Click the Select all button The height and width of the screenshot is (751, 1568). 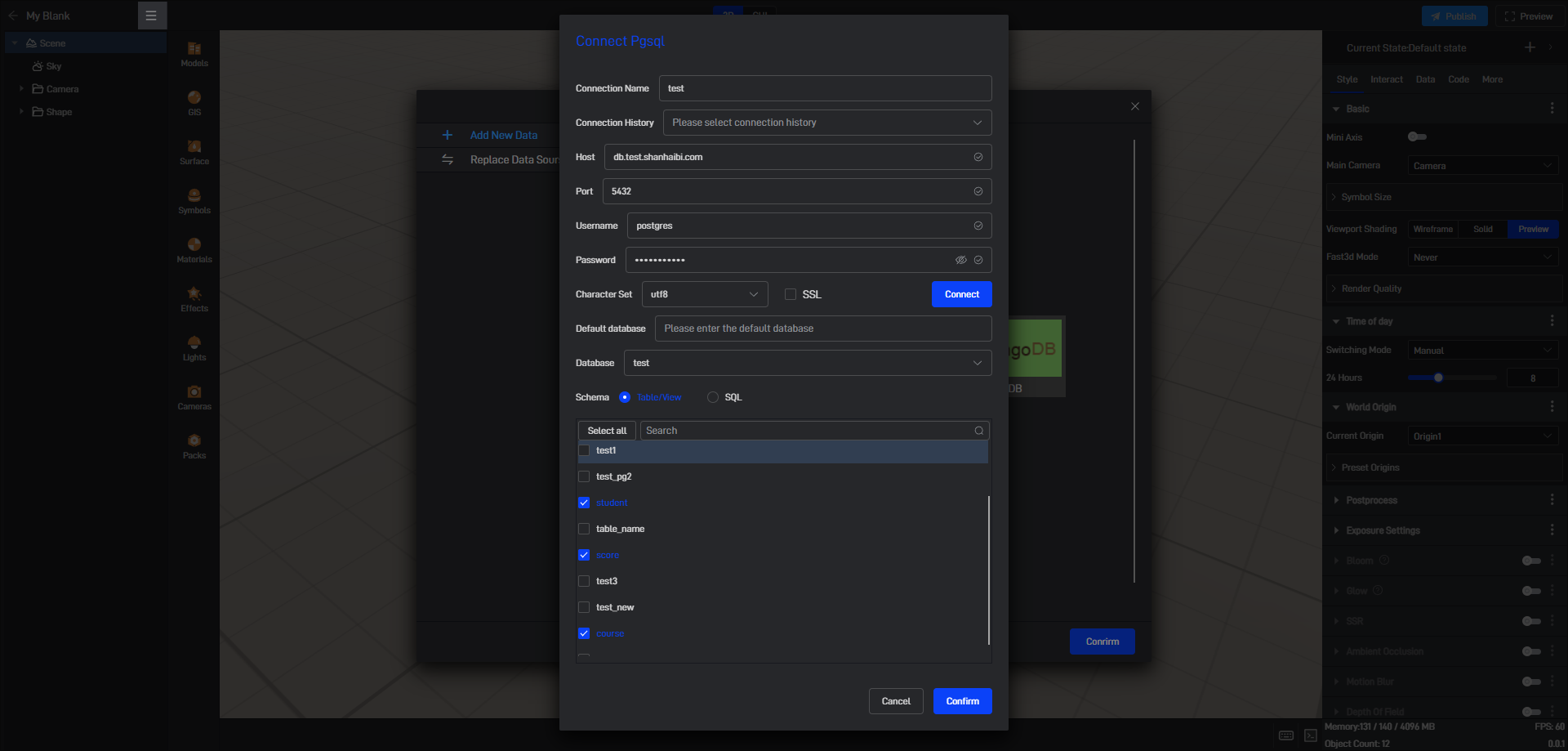pyautogui.click(x=607, y=431)
